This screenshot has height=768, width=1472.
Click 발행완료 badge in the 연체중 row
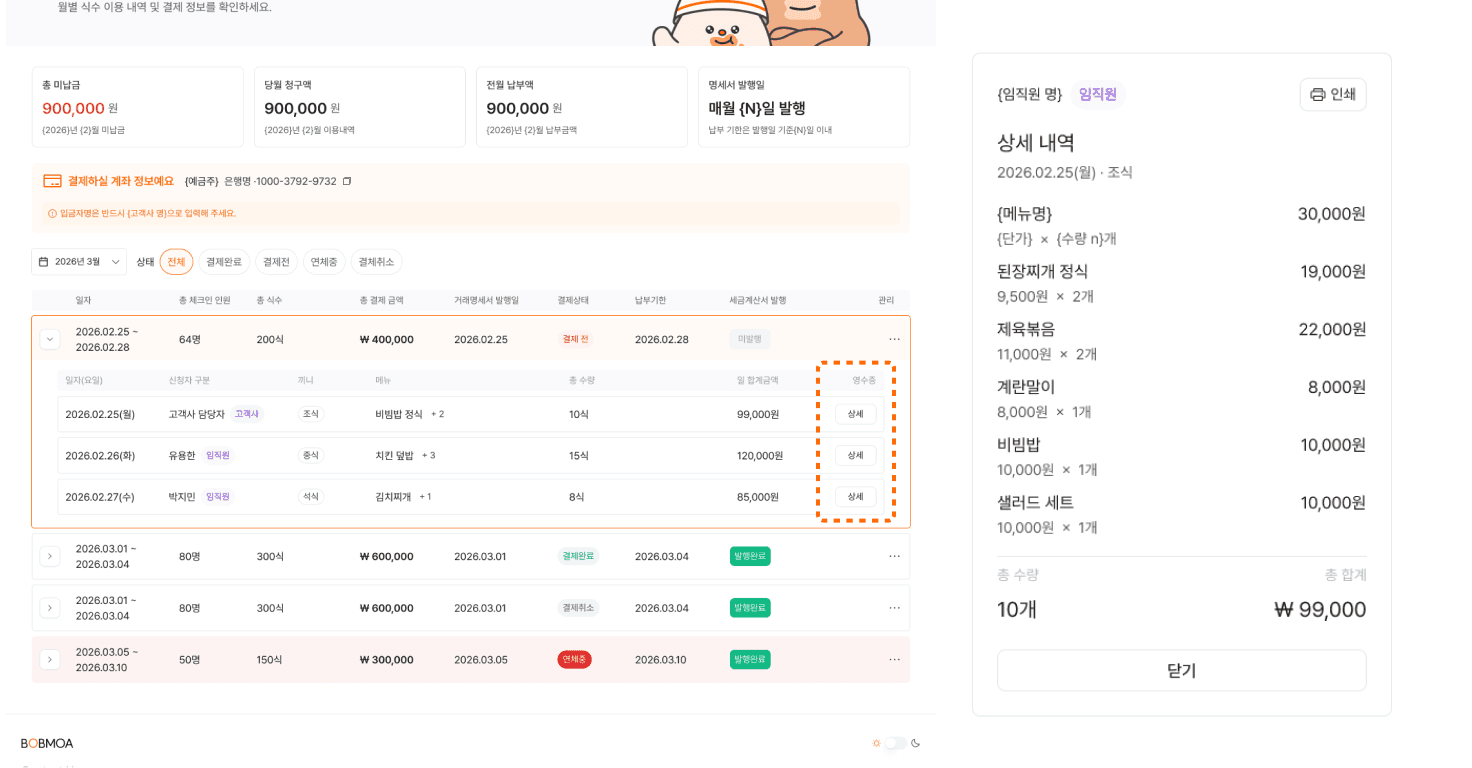click(x=750, y=660)
